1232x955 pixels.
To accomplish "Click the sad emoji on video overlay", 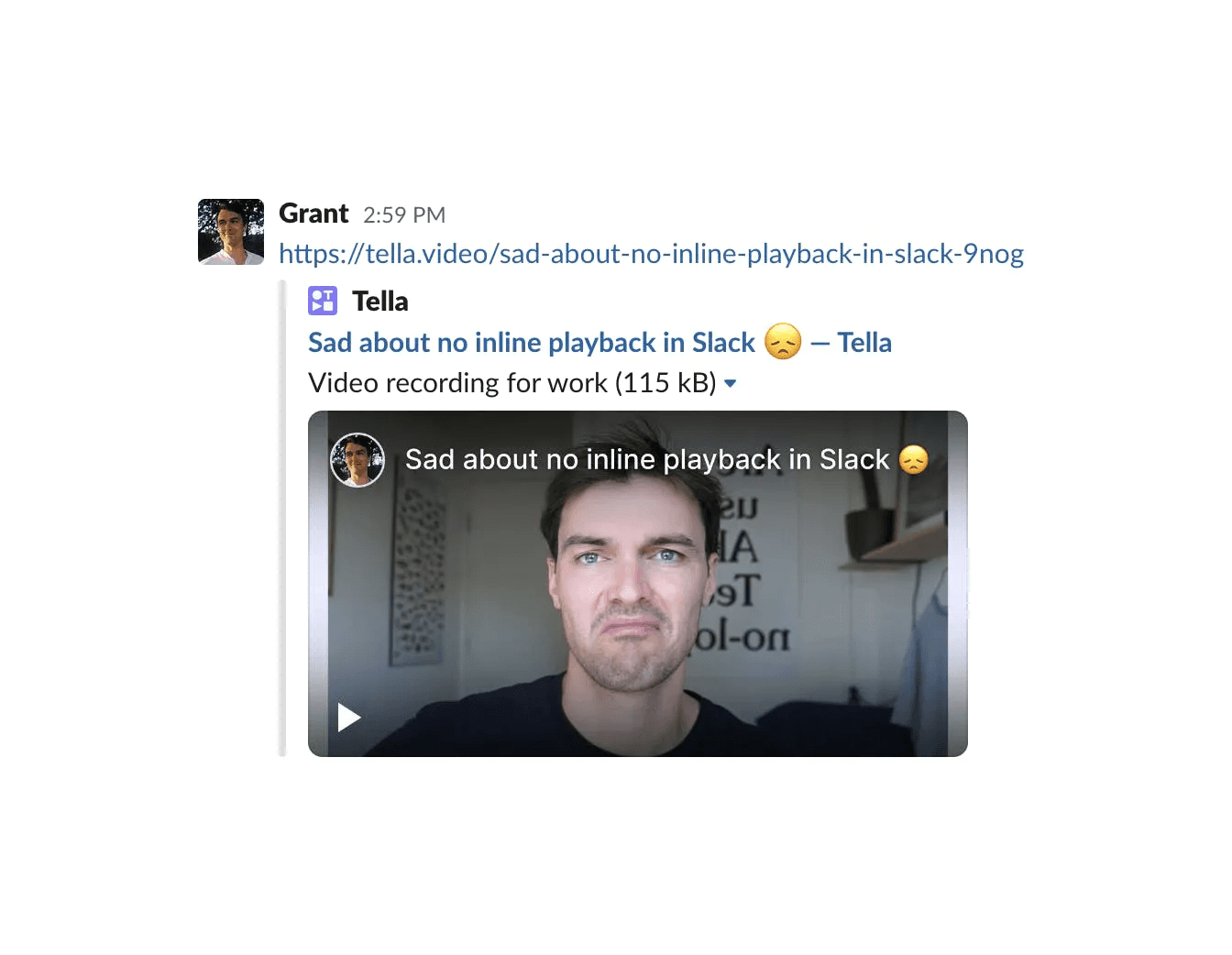I will click(x=914, y=459).
